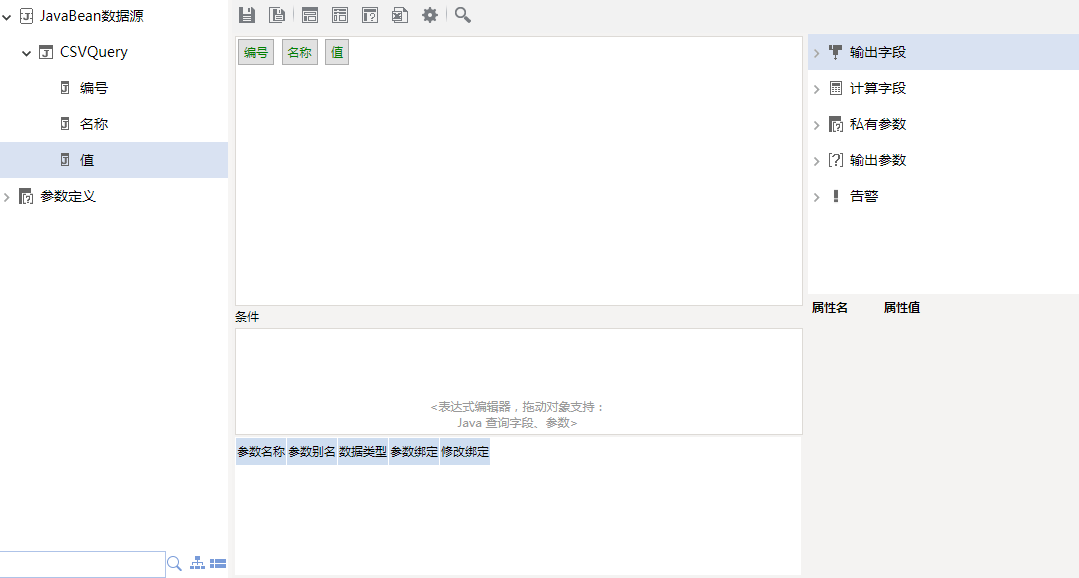Screen dimensions: 1079x578
Task: Click the 属性名 column header
Action: (x=830, y=308)
